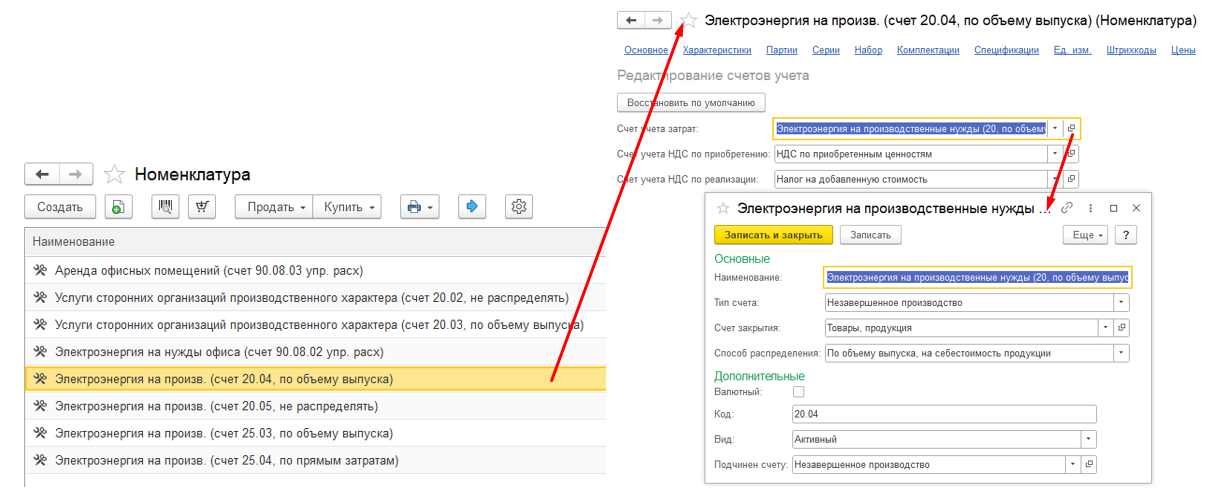Click tools icon of Аренда офисных помещений row
Image resolution: width=1209 pixels, height=493 pixels.
tap(41, 270)
